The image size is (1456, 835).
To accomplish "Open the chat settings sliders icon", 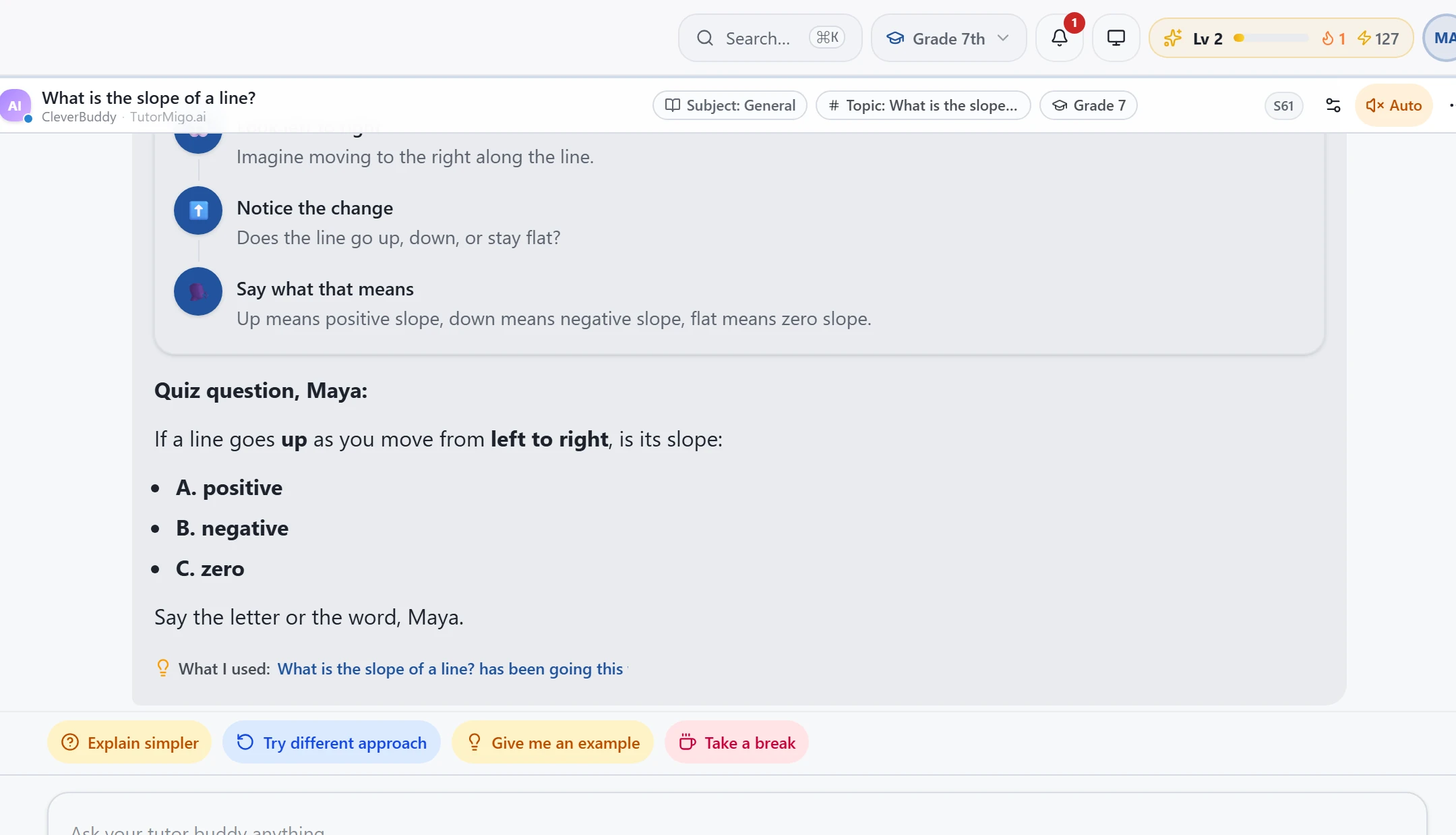I will pyautogui.click(x=1333, y=105).
